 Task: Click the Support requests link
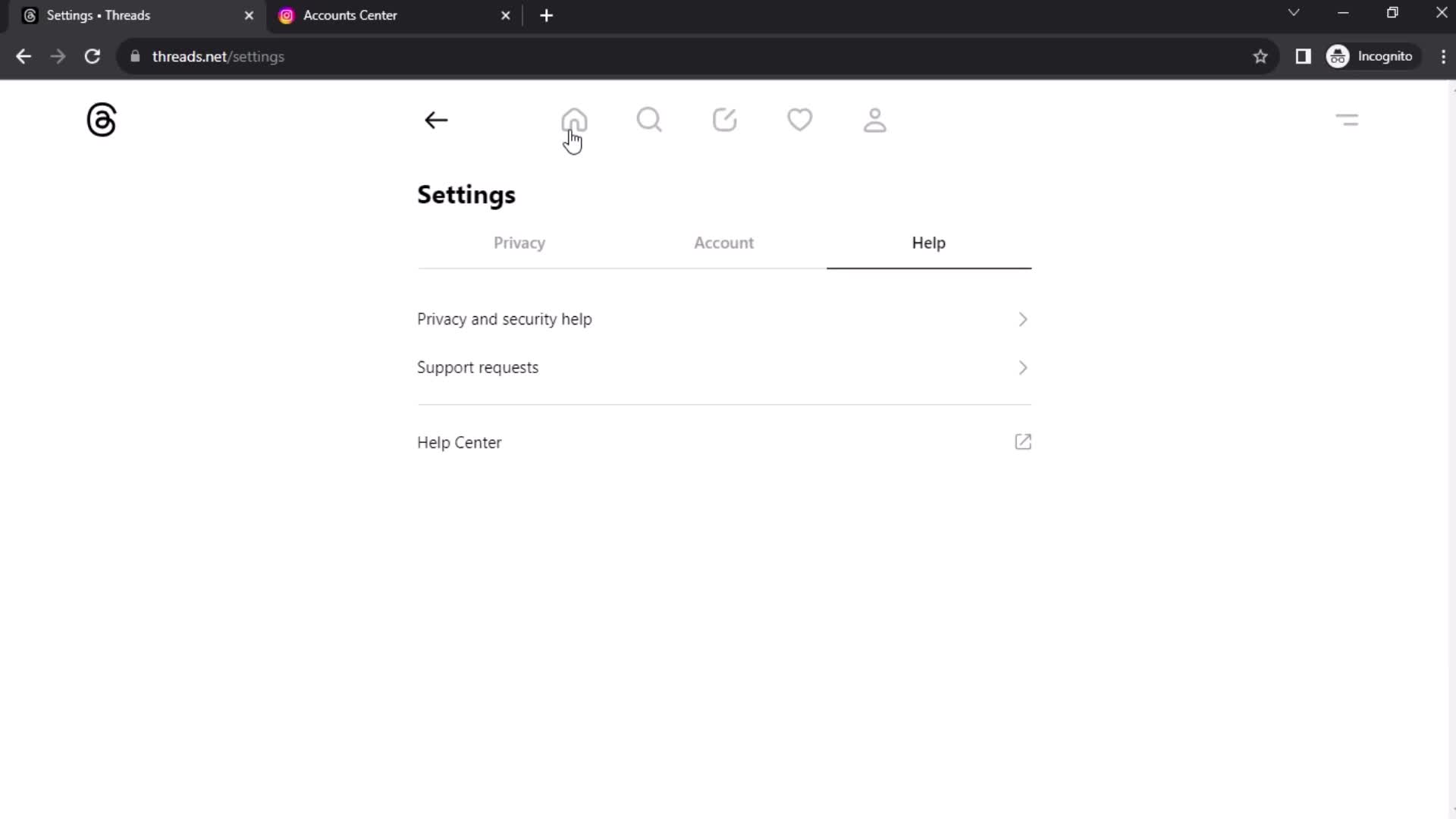click(478, 367)
